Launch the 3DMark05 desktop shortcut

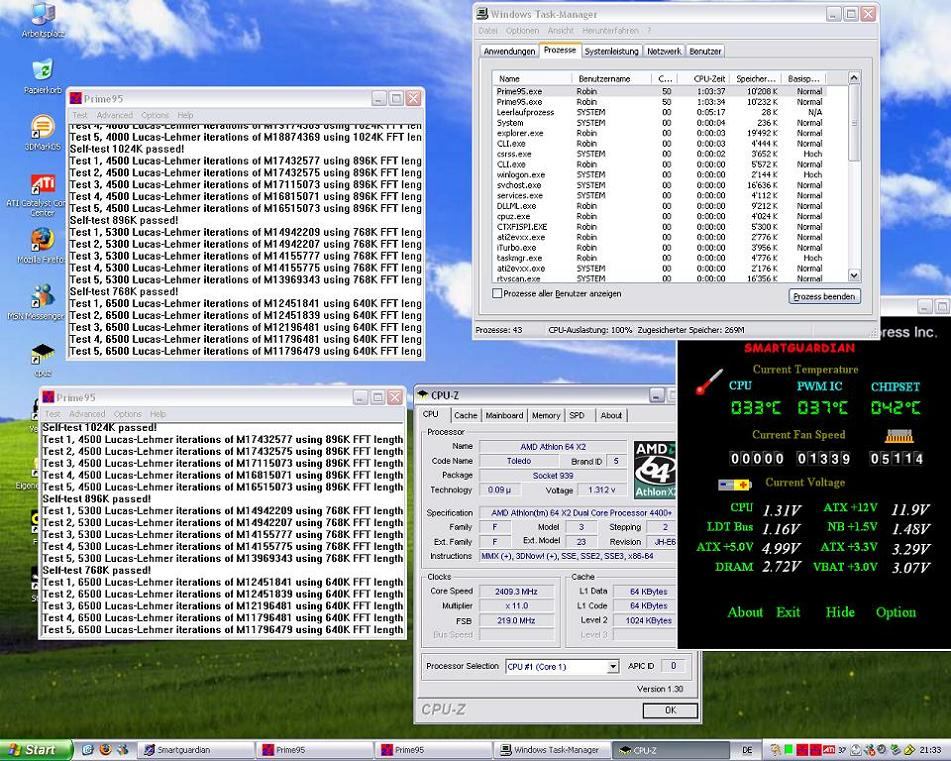pos(42,126)
